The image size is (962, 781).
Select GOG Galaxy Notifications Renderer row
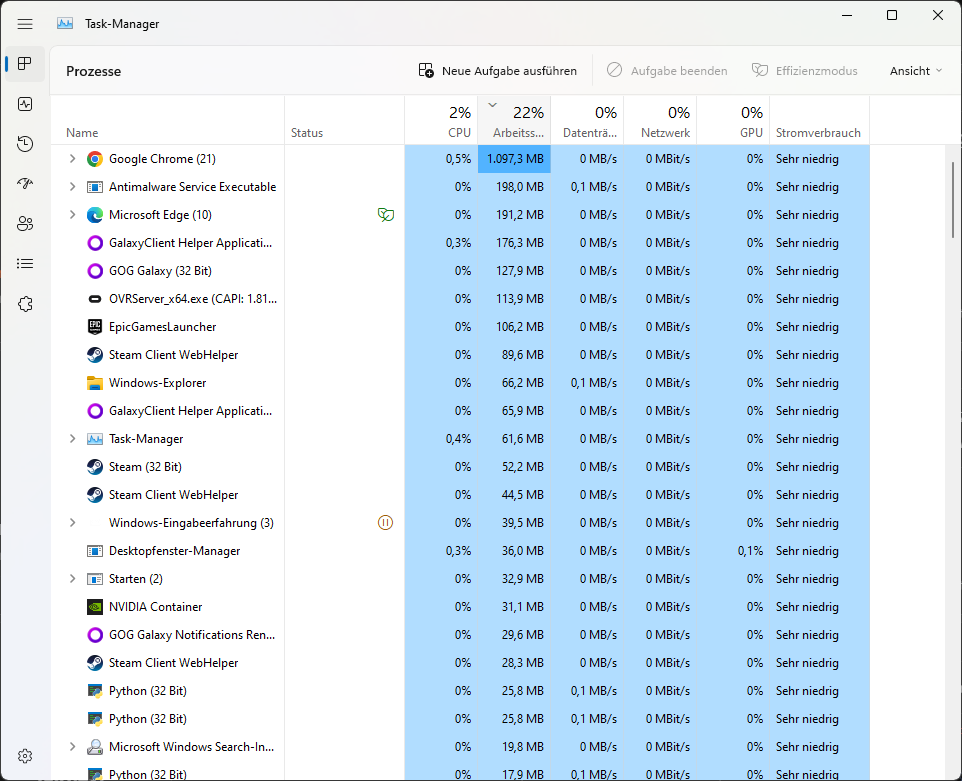pyautogui.click(x=460, y=634)
